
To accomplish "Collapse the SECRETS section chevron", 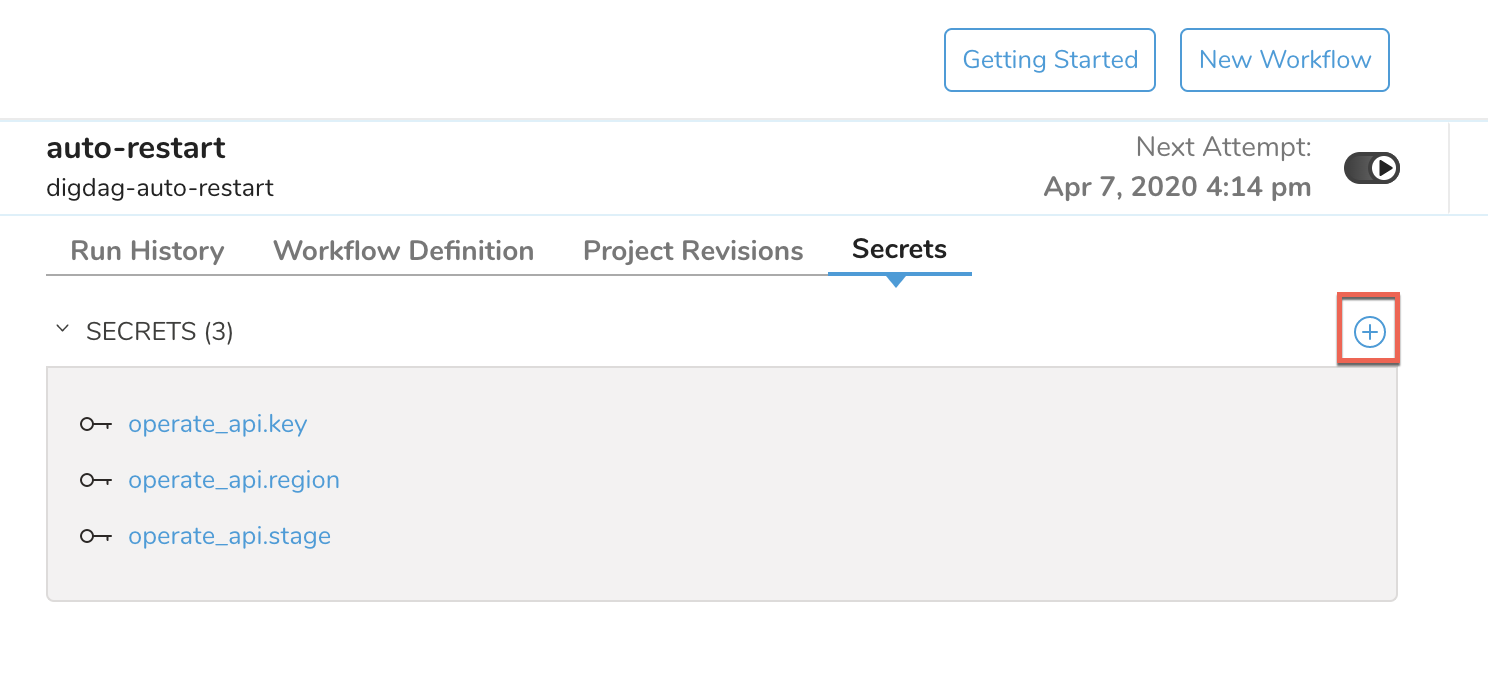I will [63, 329].
